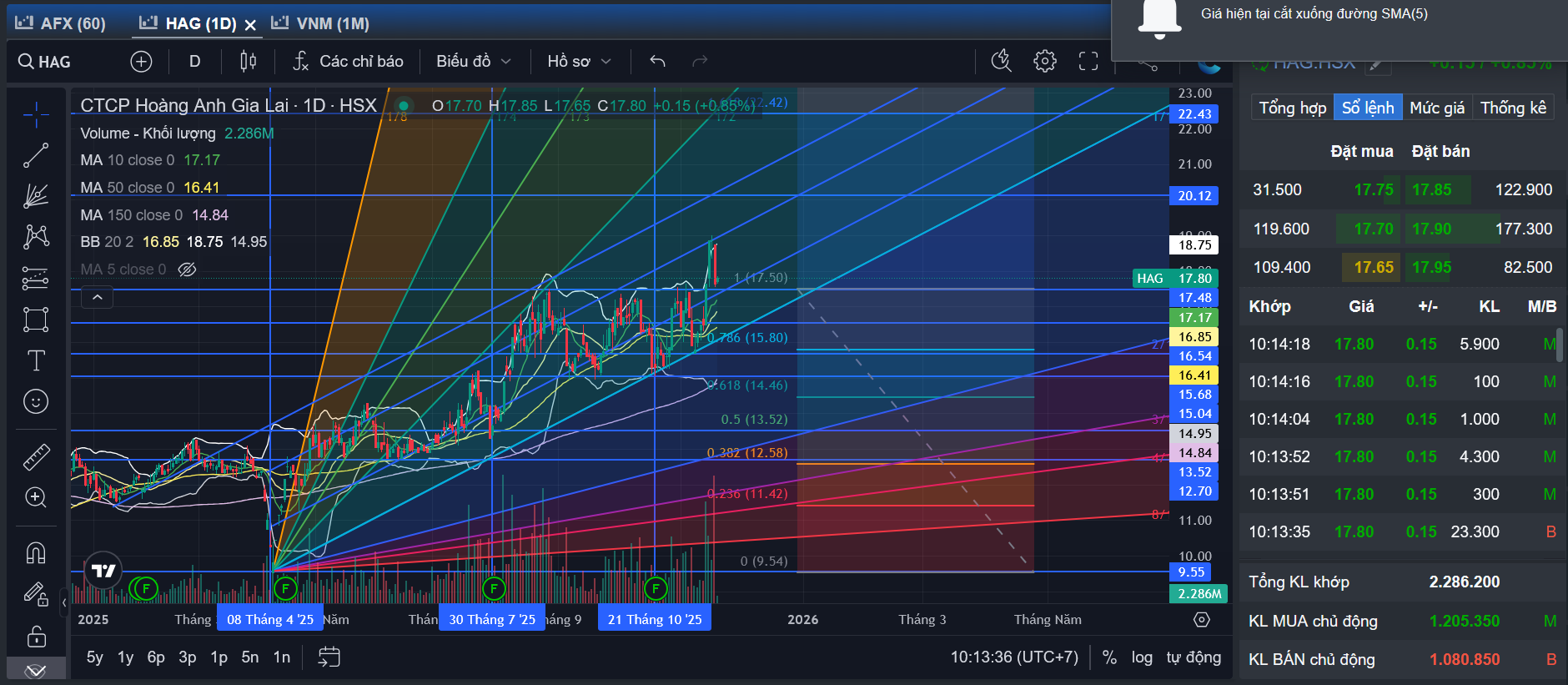Viewport: 1568px width, 685px height.
Task: Enter fullscreen chart mode
Action: (x=1088, y=61)
